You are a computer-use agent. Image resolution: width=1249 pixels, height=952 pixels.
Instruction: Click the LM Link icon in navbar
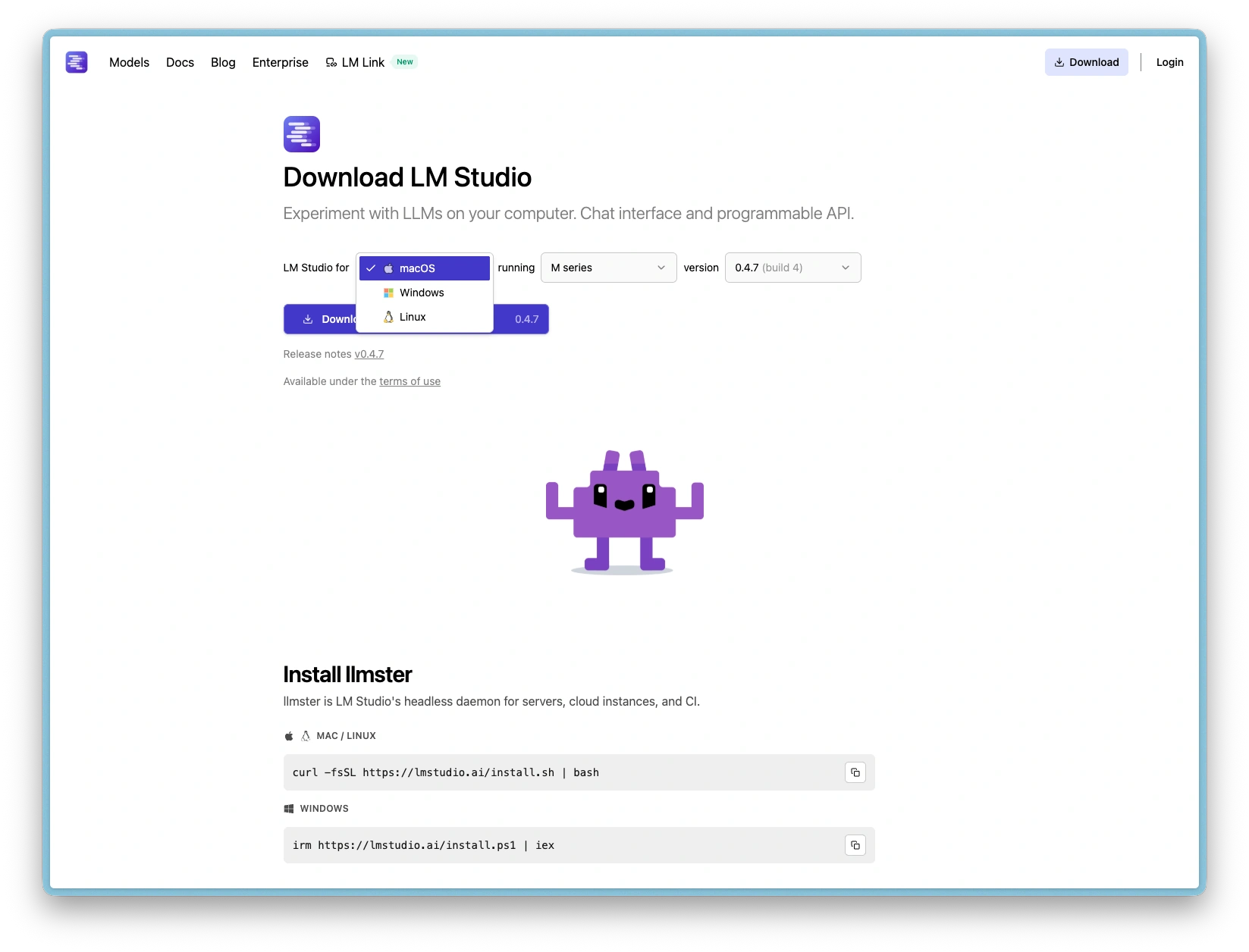pos(331,63)
